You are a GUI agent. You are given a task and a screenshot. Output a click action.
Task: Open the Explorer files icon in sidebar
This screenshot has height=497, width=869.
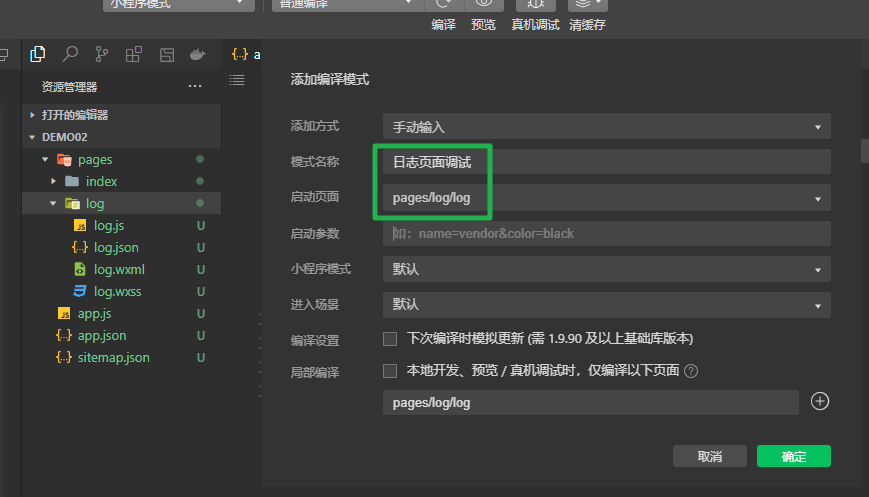click(38, 54)
